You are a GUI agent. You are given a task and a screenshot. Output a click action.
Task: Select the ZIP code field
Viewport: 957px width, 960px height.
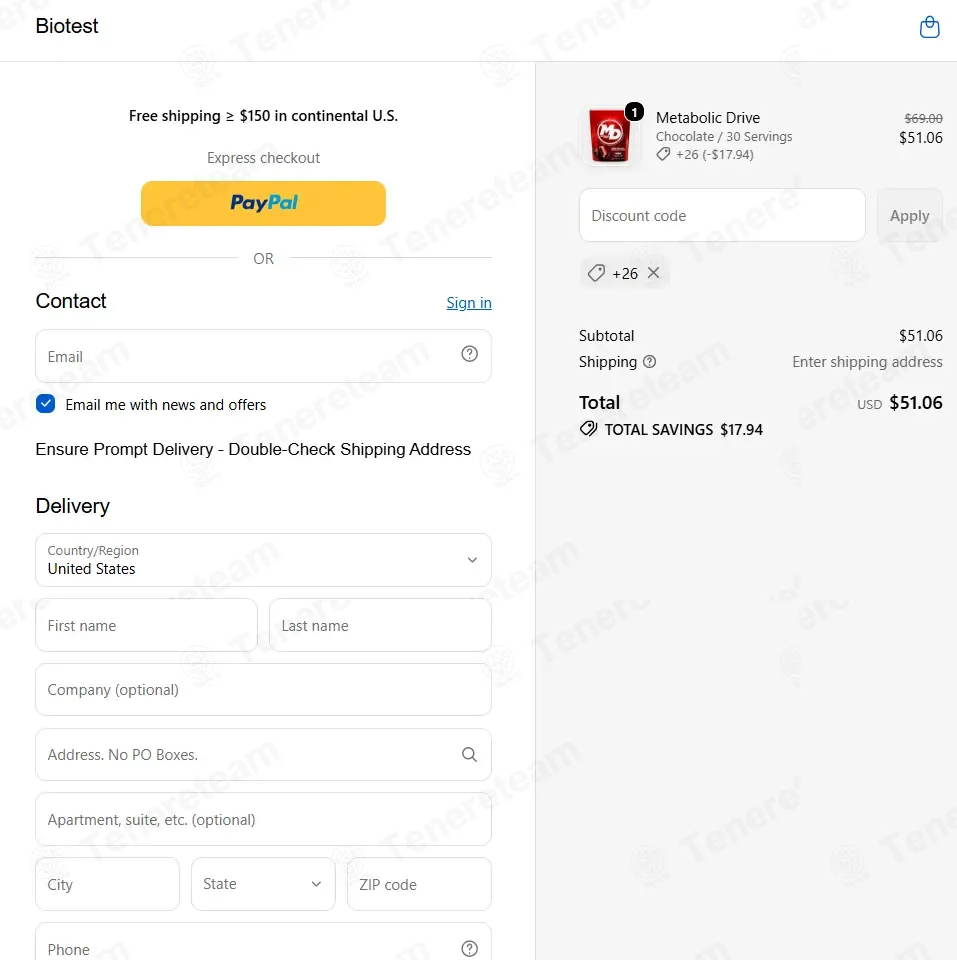pos(419,884)
